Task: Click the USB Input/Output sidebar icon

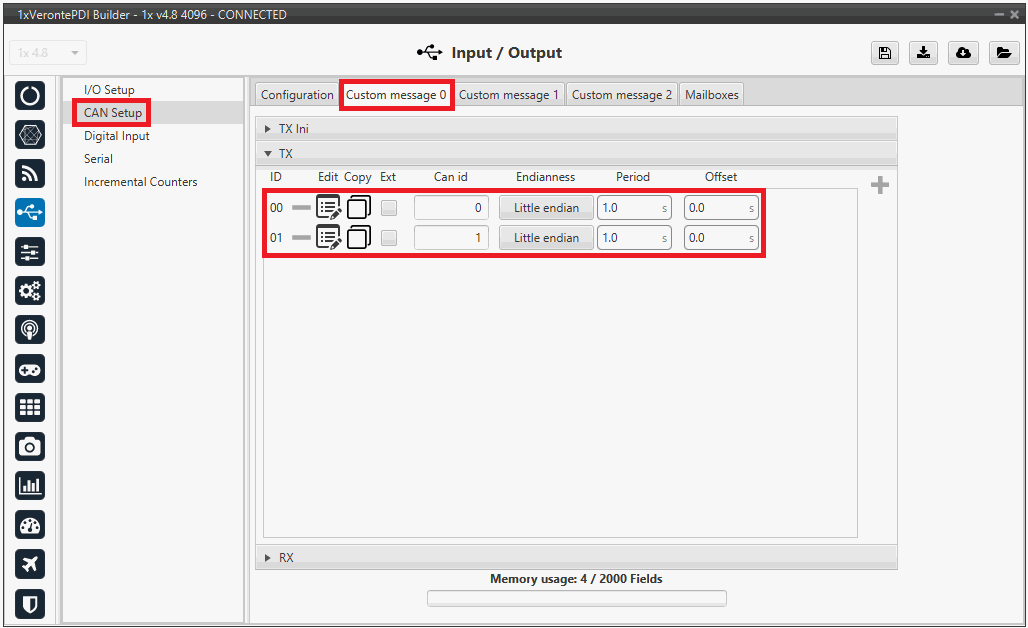Action: click(30, 212)
